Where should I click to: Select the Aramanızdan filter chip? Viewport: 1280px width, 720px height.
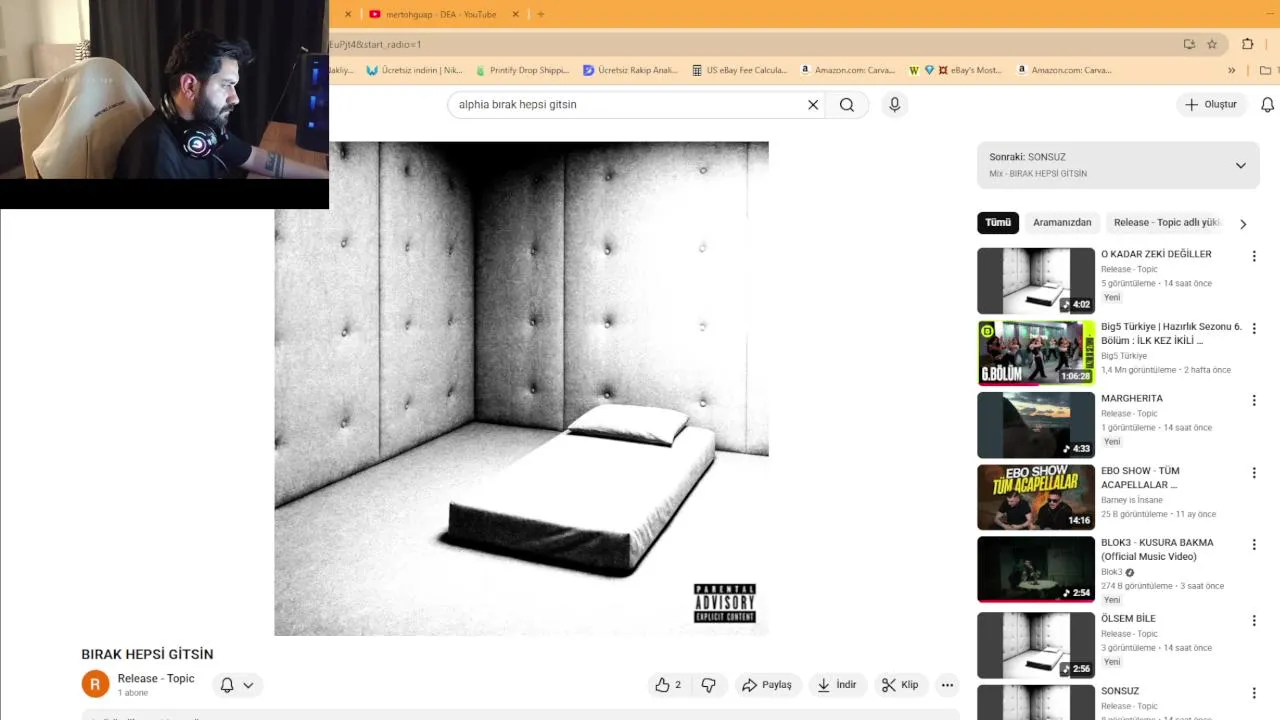pos(1062,223)
